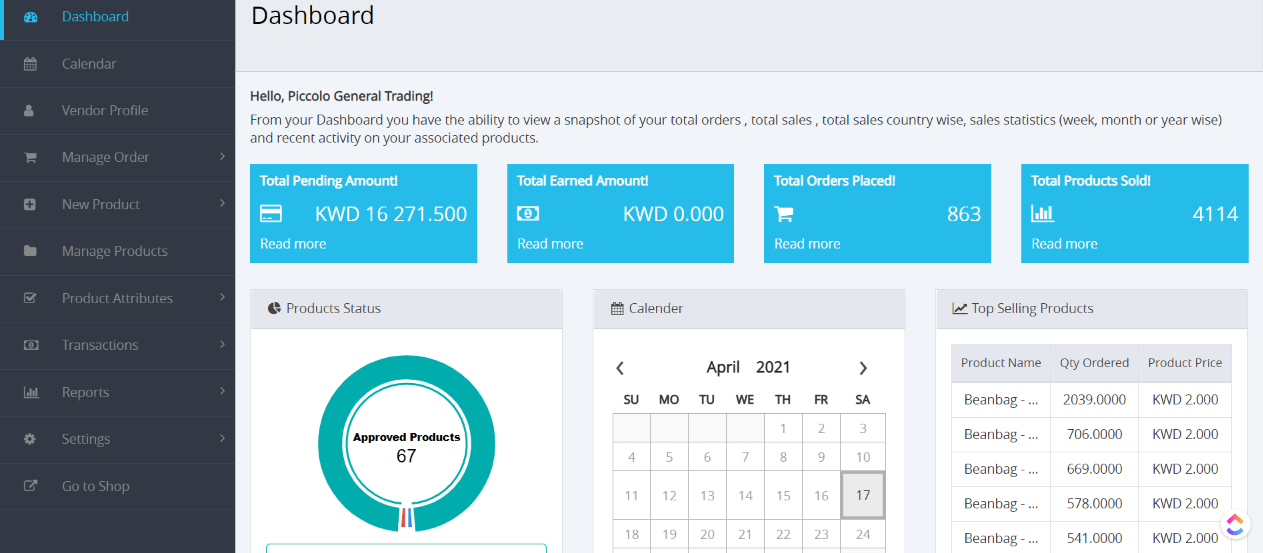Click the credit card icon in Total Pending Amount

click(x=271, y=214)
